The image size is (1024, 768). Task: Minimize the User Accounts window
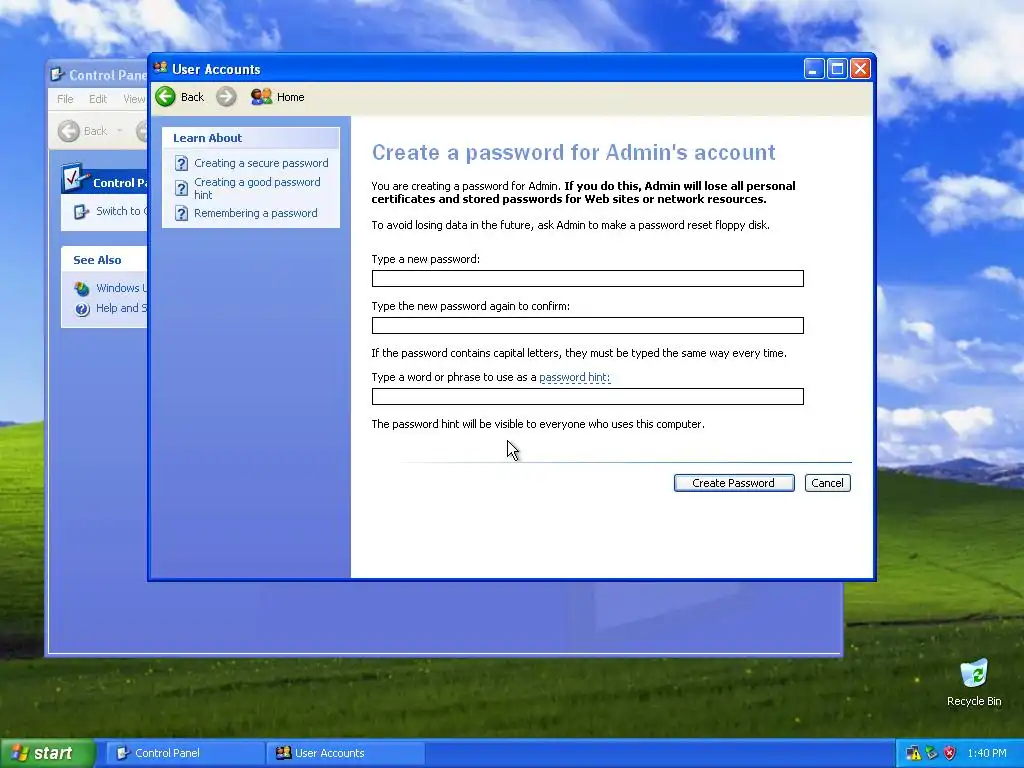tap(814, 69)
